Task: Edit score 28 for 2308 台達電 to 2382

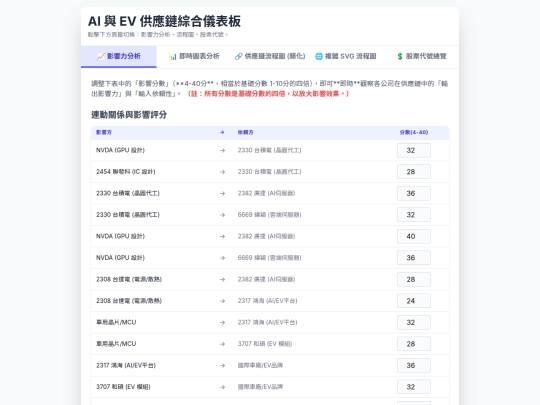Action: pyautogui.click(x=414, y=280)
